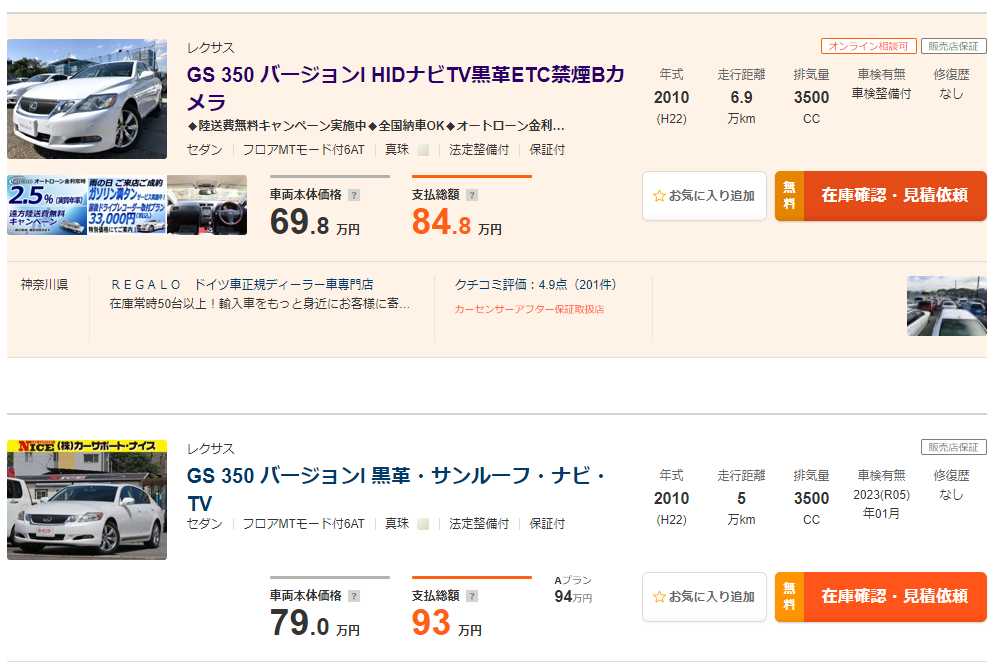Click the 無料 badge on first quote button
Screen dimensions: 999x668
point(789,196)
